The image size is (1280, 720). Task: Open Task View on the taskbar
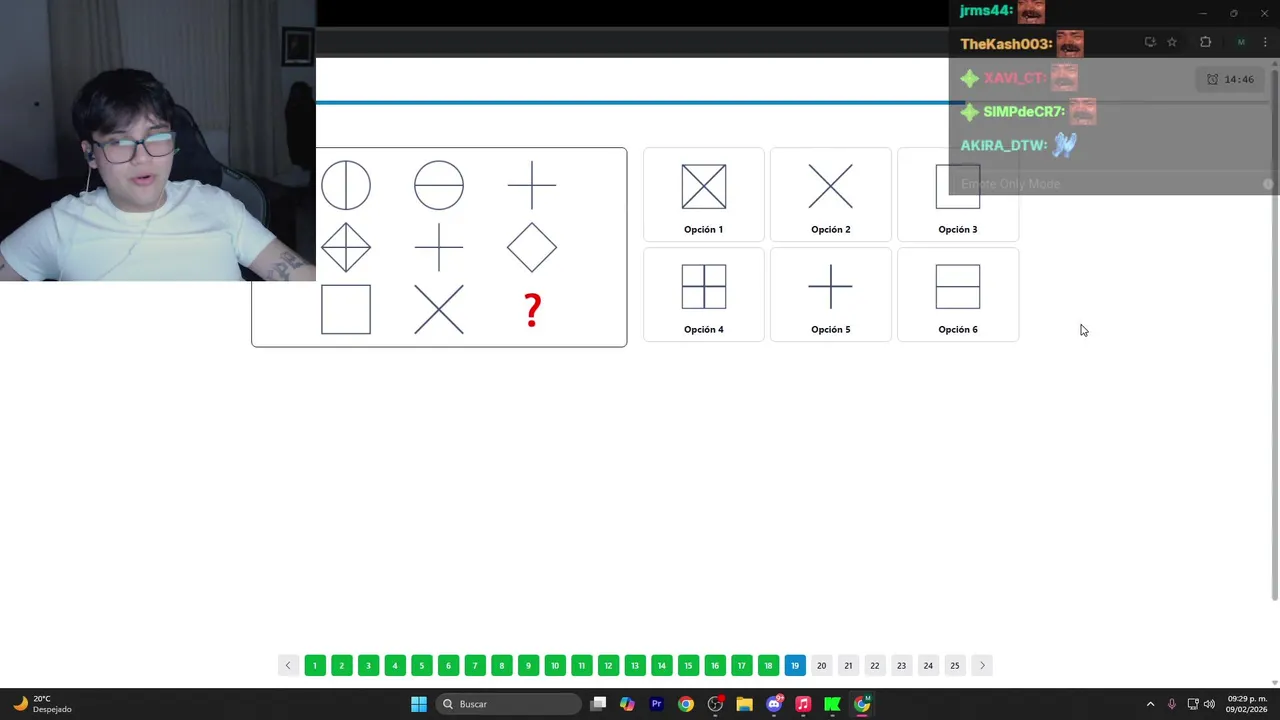point(598,704)
